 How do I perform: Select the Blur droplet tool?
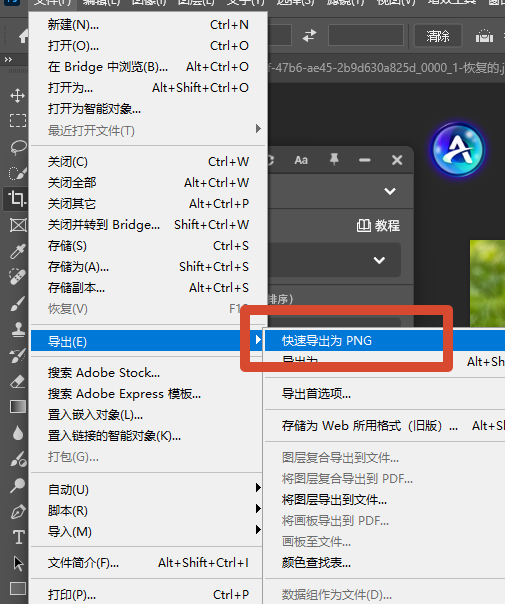pyautogui.click(x=18, y=433)
